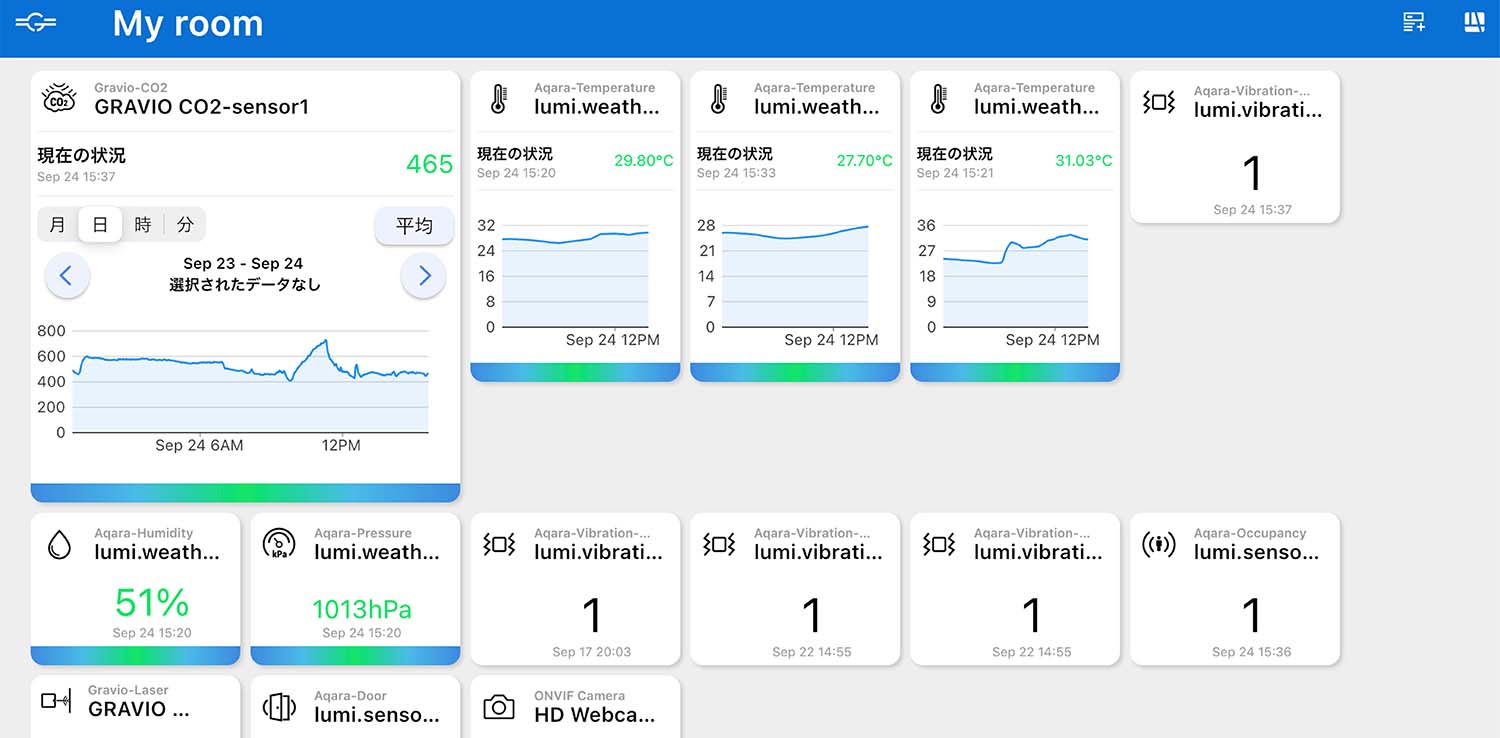Viewport: 1500px width, 738px height.
Task: Click the ONVIF Camera label
Action: click(579, 696)
